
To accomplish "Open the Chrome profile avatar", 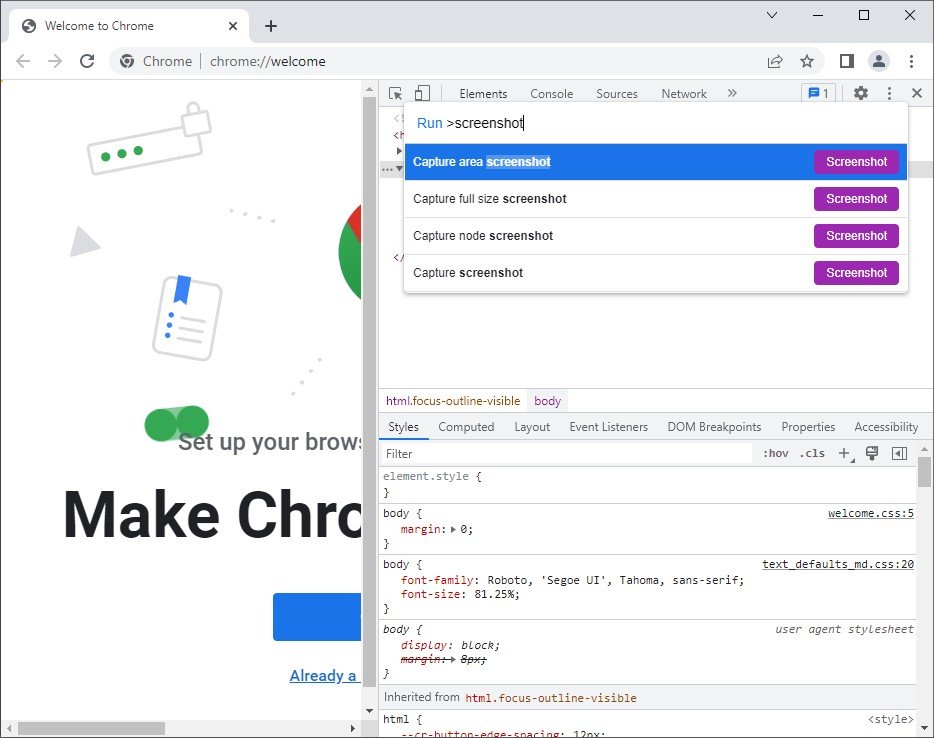I will coord(879,61).
